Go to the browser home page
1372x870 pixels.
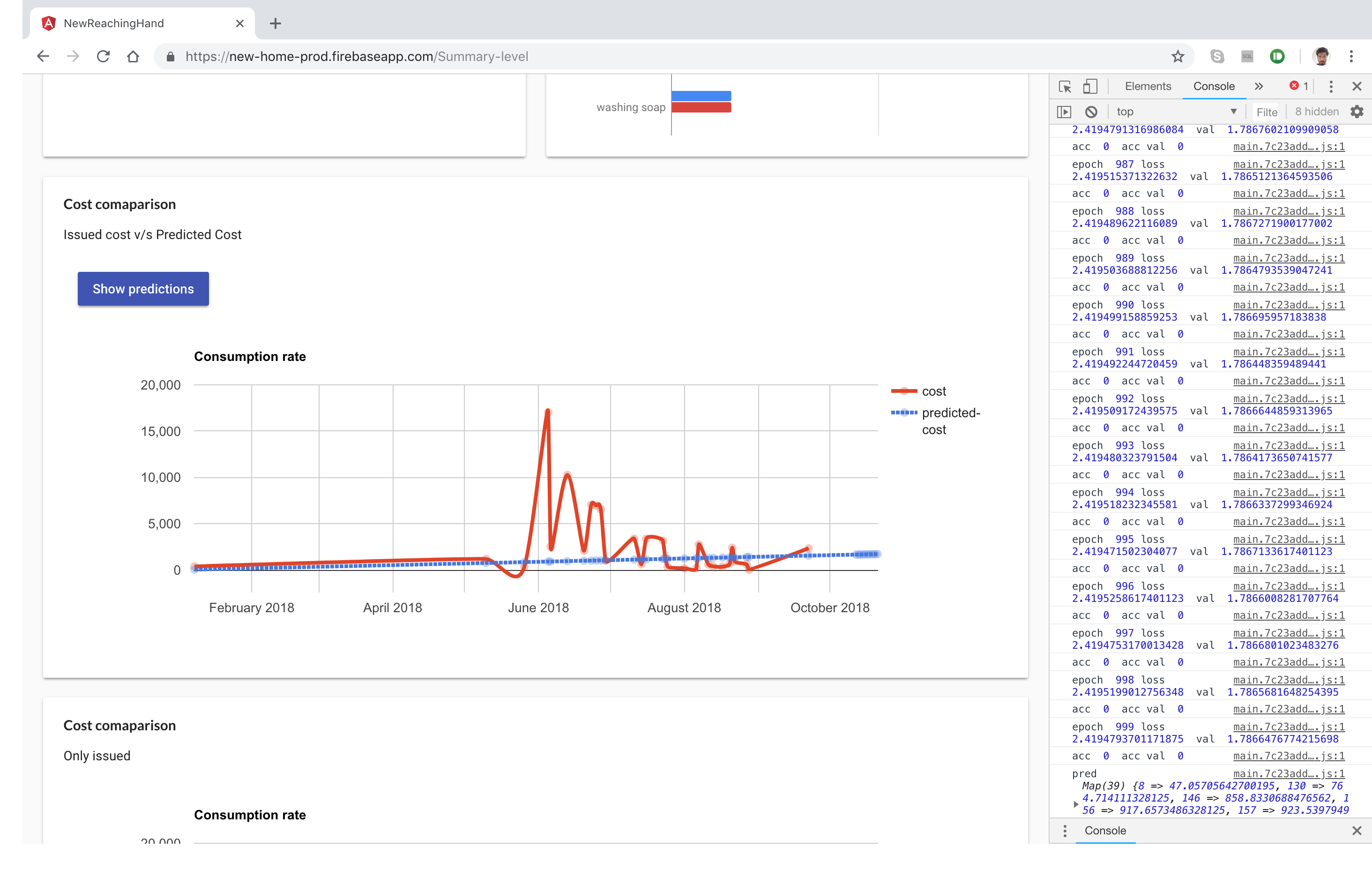(133, 56)
